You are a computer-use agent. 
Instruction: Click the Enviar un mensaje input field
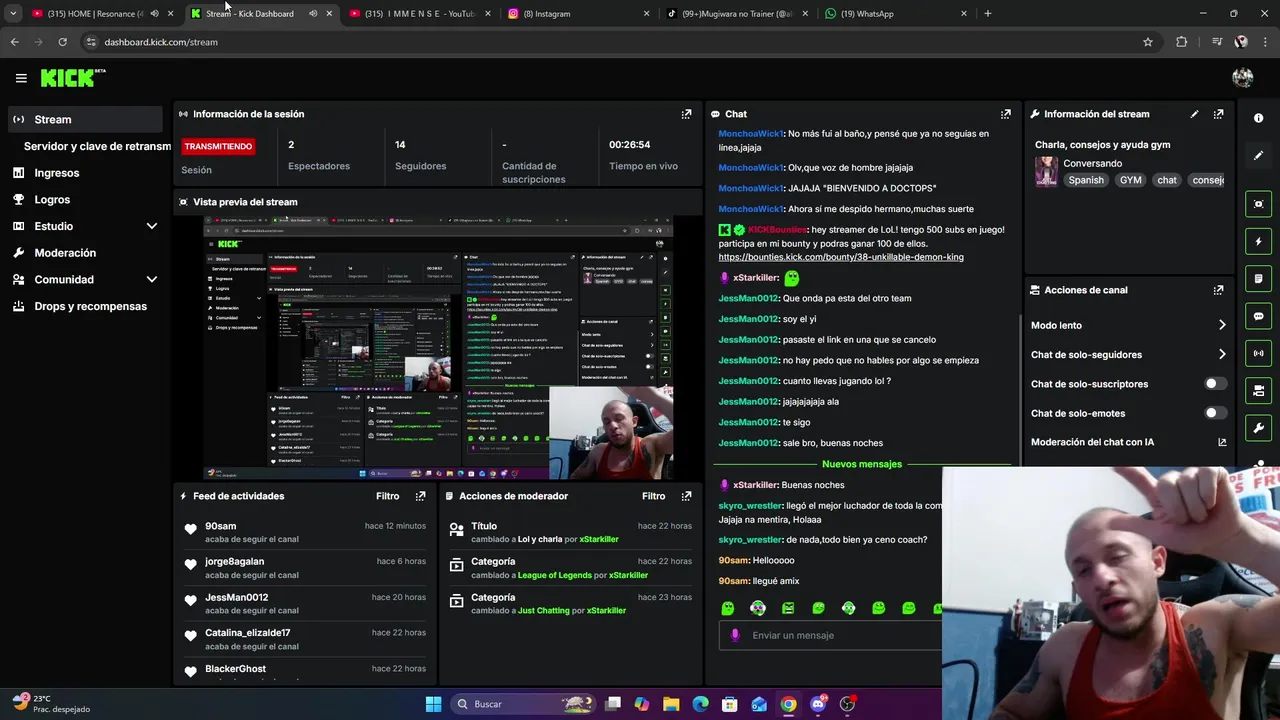pyautogui.click(x=830, y=635)
